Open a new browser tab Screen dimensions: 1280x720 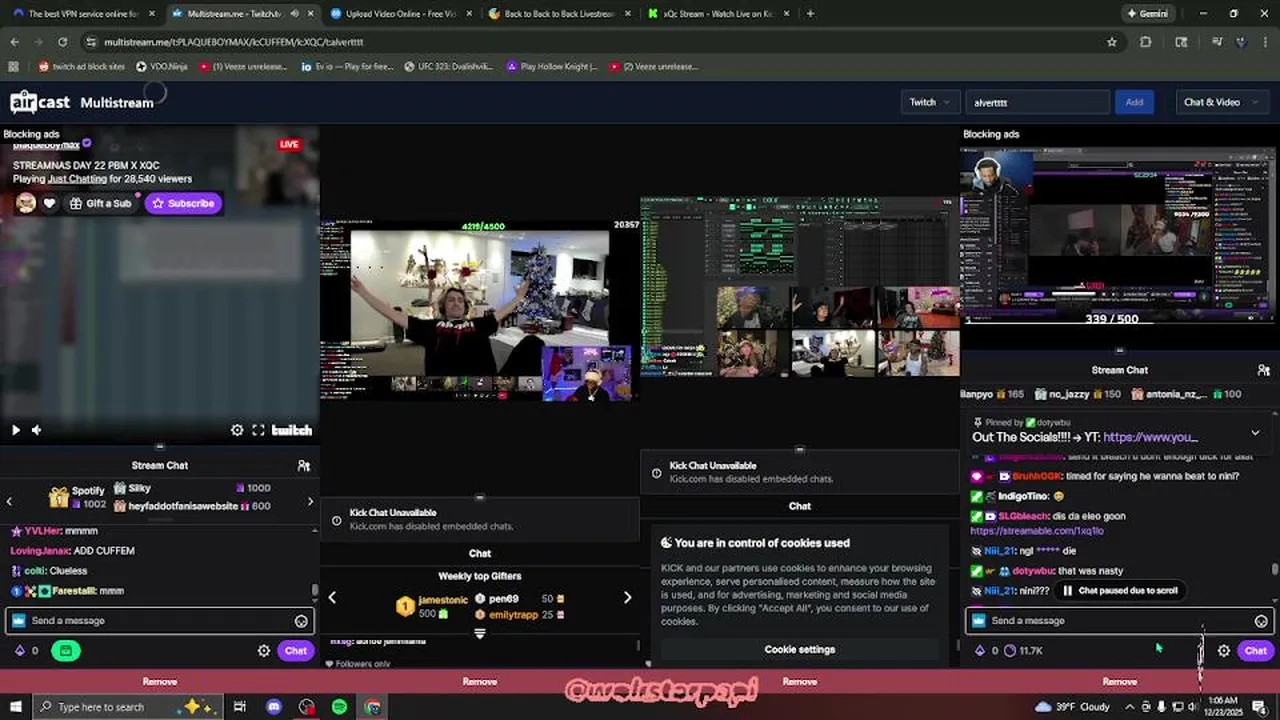click(x=810, y=14)
